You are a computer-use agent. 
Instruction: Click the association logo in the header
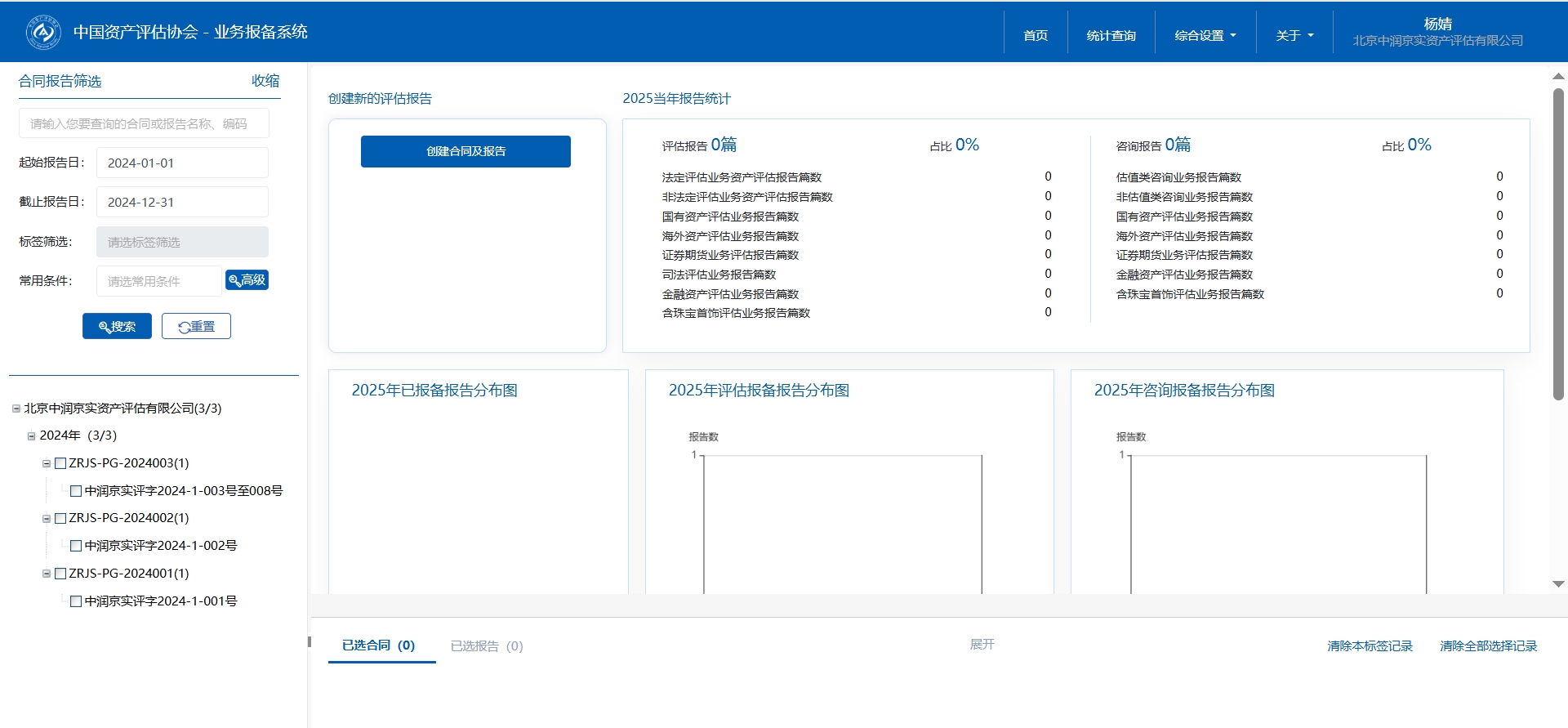[43, 32]
